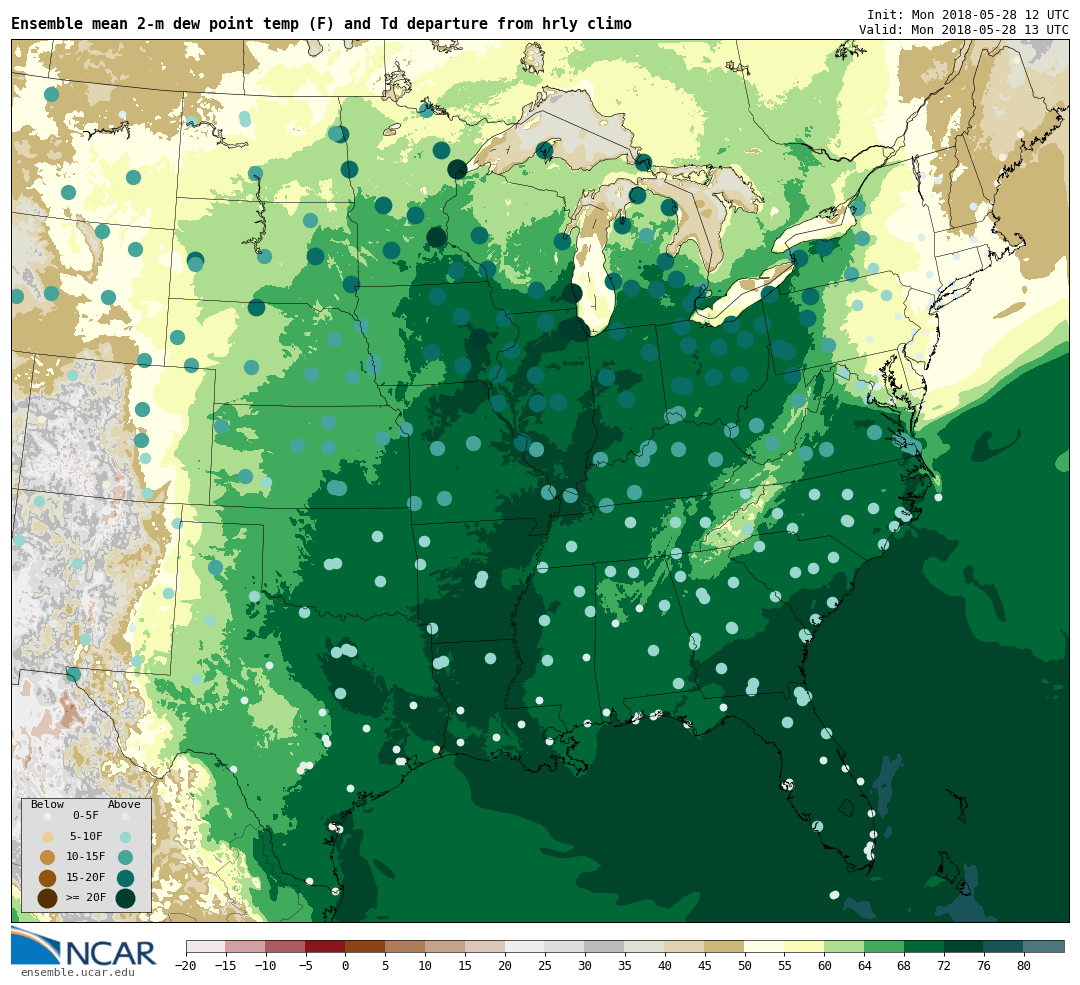Screen dimensions: 1080x985
Task: Pick the 25 to 30 colorbar swatch
Action: tap(565, 946)
